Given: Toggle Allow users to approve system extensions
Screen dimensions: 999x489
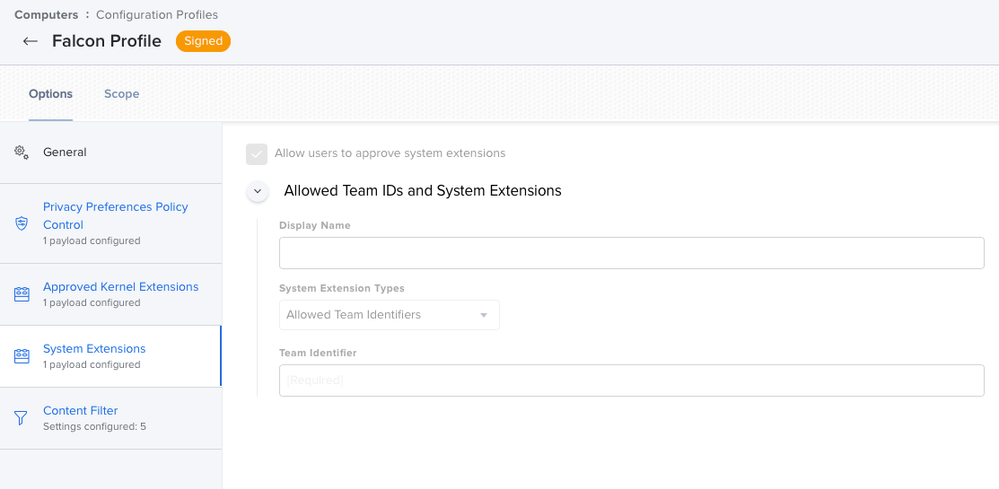Looking at the screenshot, I should (257, 153).
